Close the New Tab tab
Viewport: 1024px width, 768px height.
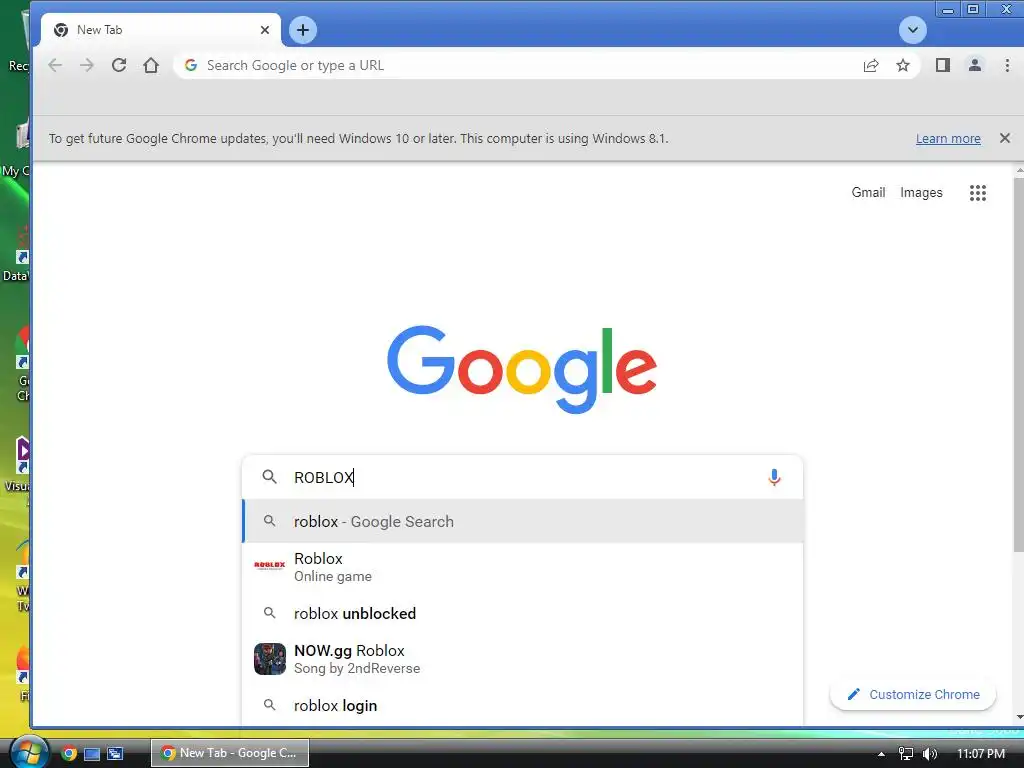pos(264,30)
